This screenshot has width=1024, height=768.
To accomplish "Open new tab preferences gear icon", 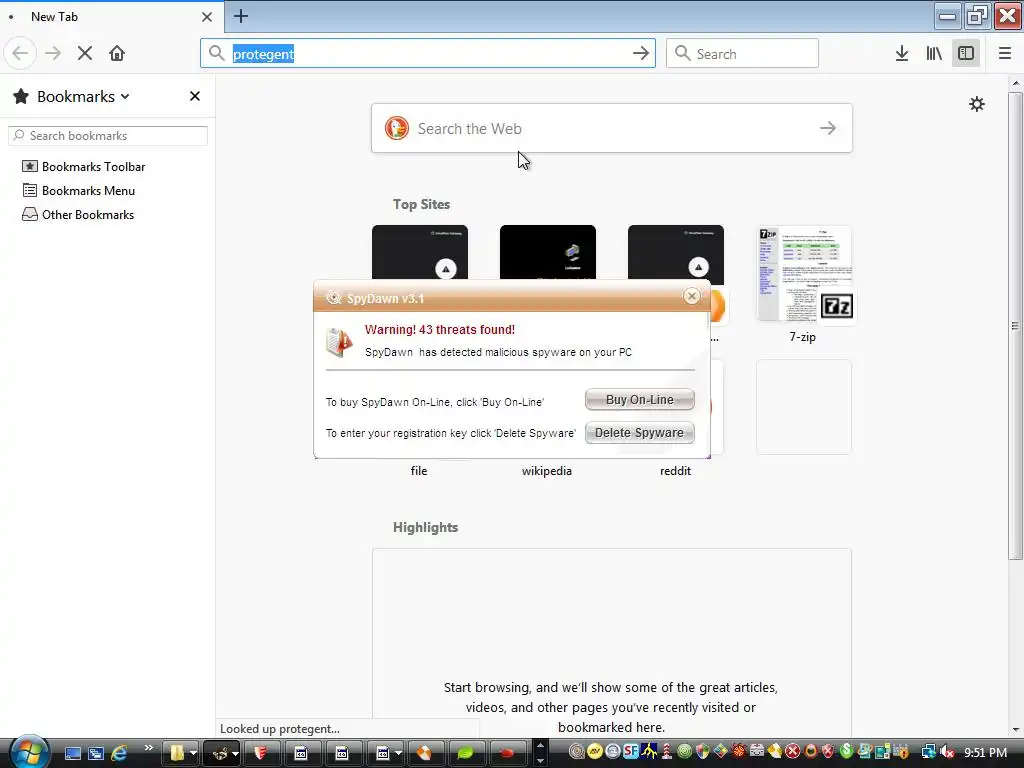I will pyautogui.click(x=976, y=104).
